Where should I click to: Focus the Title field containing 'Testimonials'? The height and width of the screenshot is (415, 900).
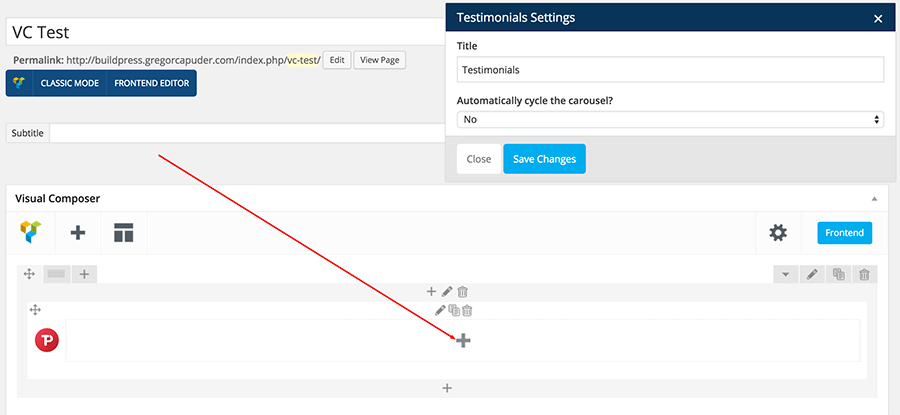tap(670, 69)
